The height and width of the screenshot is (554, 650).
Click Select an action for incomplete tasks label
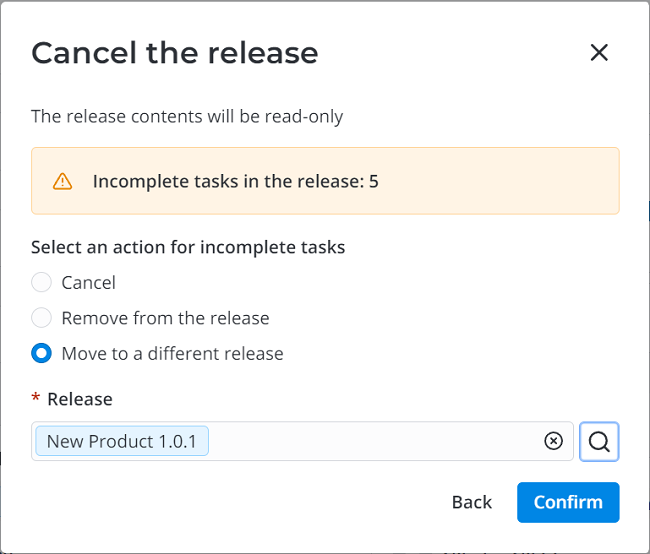coord(188,247)
